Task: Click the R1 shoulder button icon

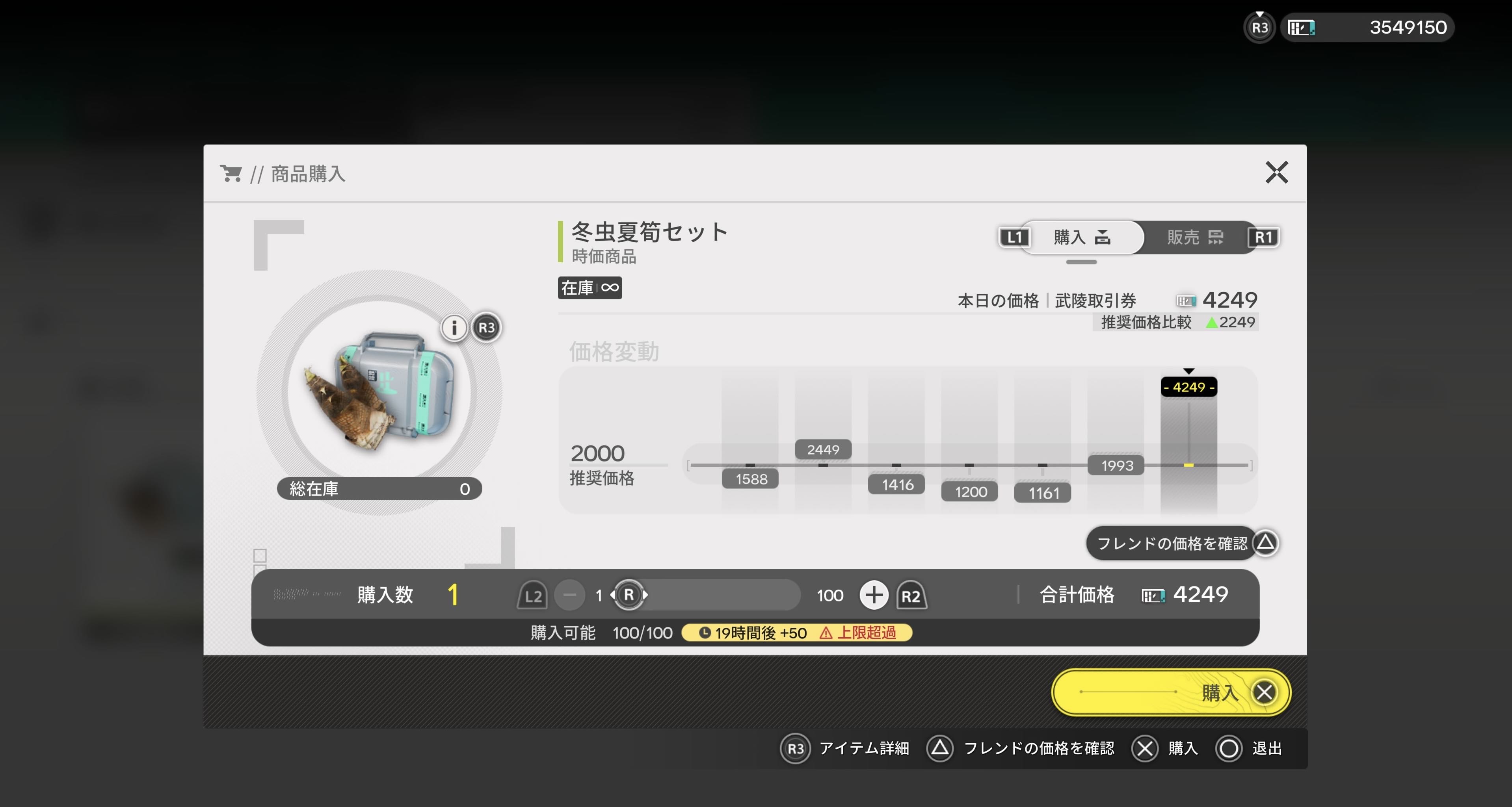Action: 1263,237
